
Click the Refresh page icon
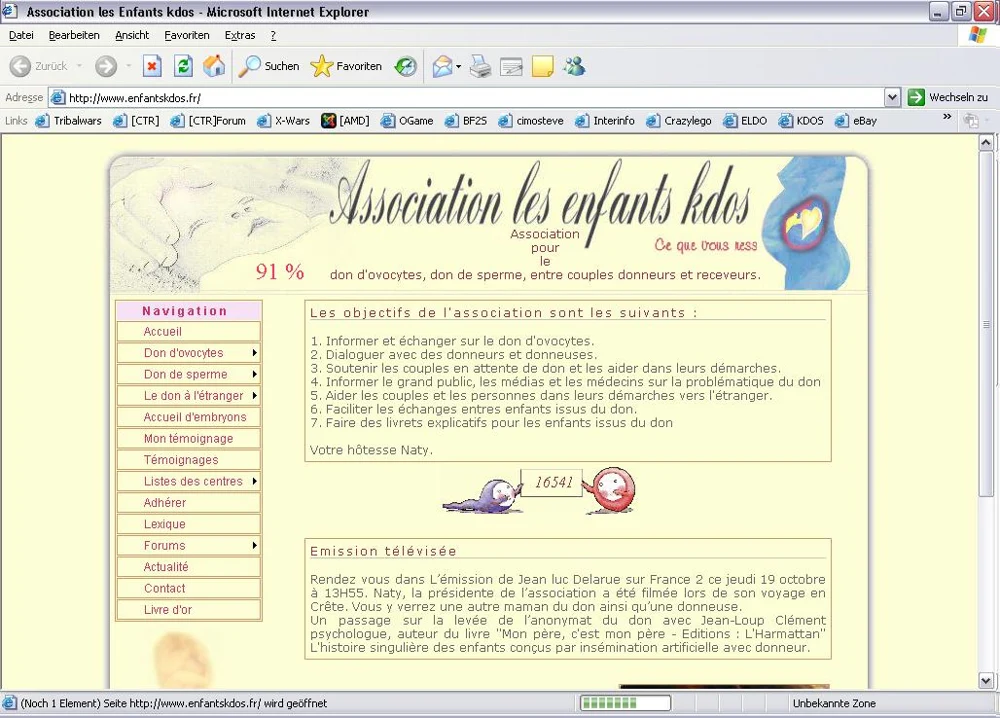(x=183, y=66)
